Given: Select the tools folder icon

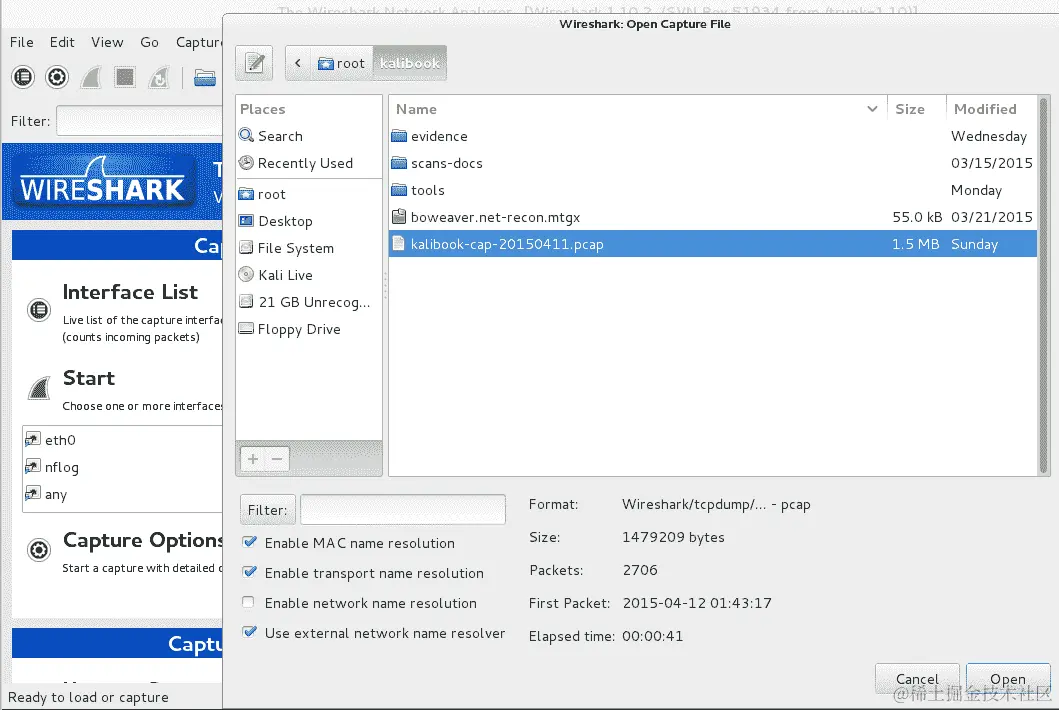Looking at the screenshot, I should (399, 190).
